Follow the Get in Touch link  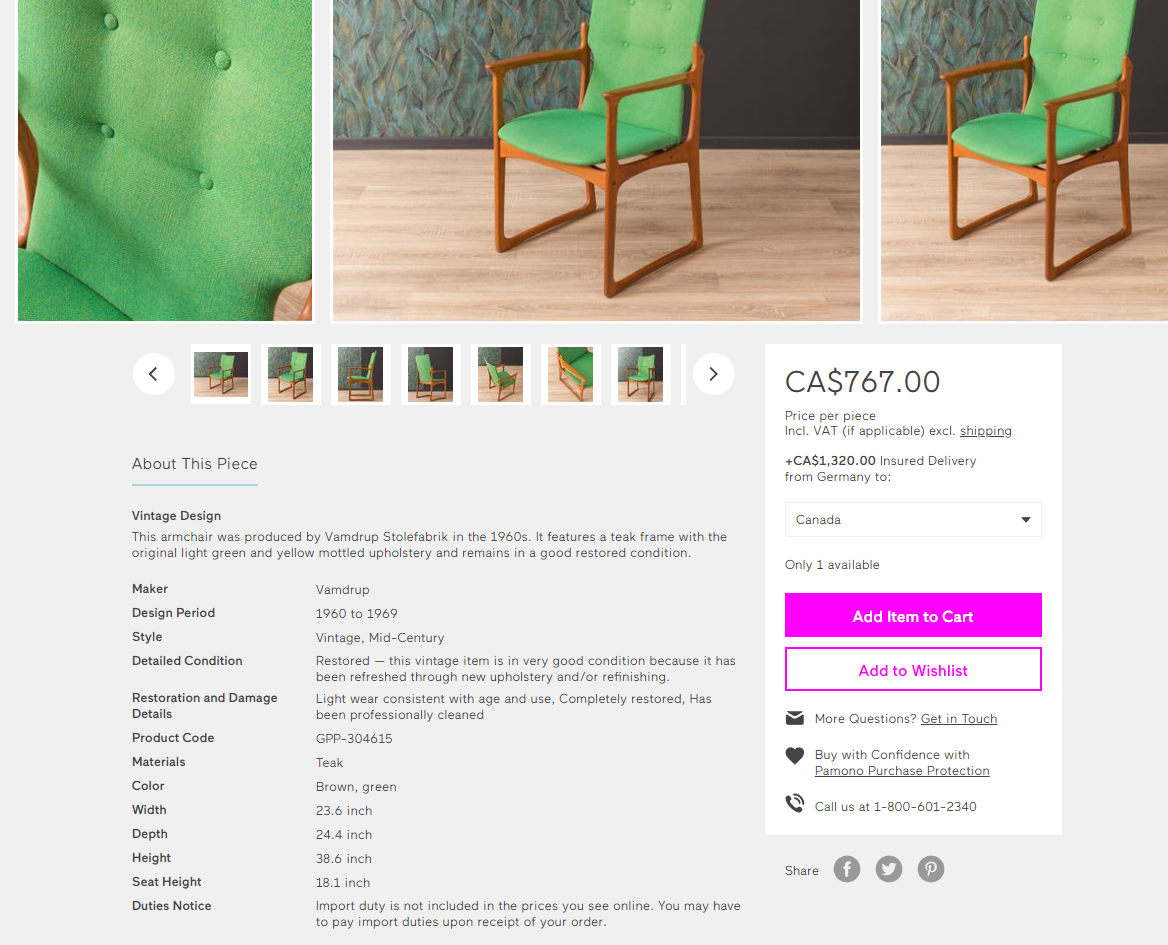tap(959, 719)
